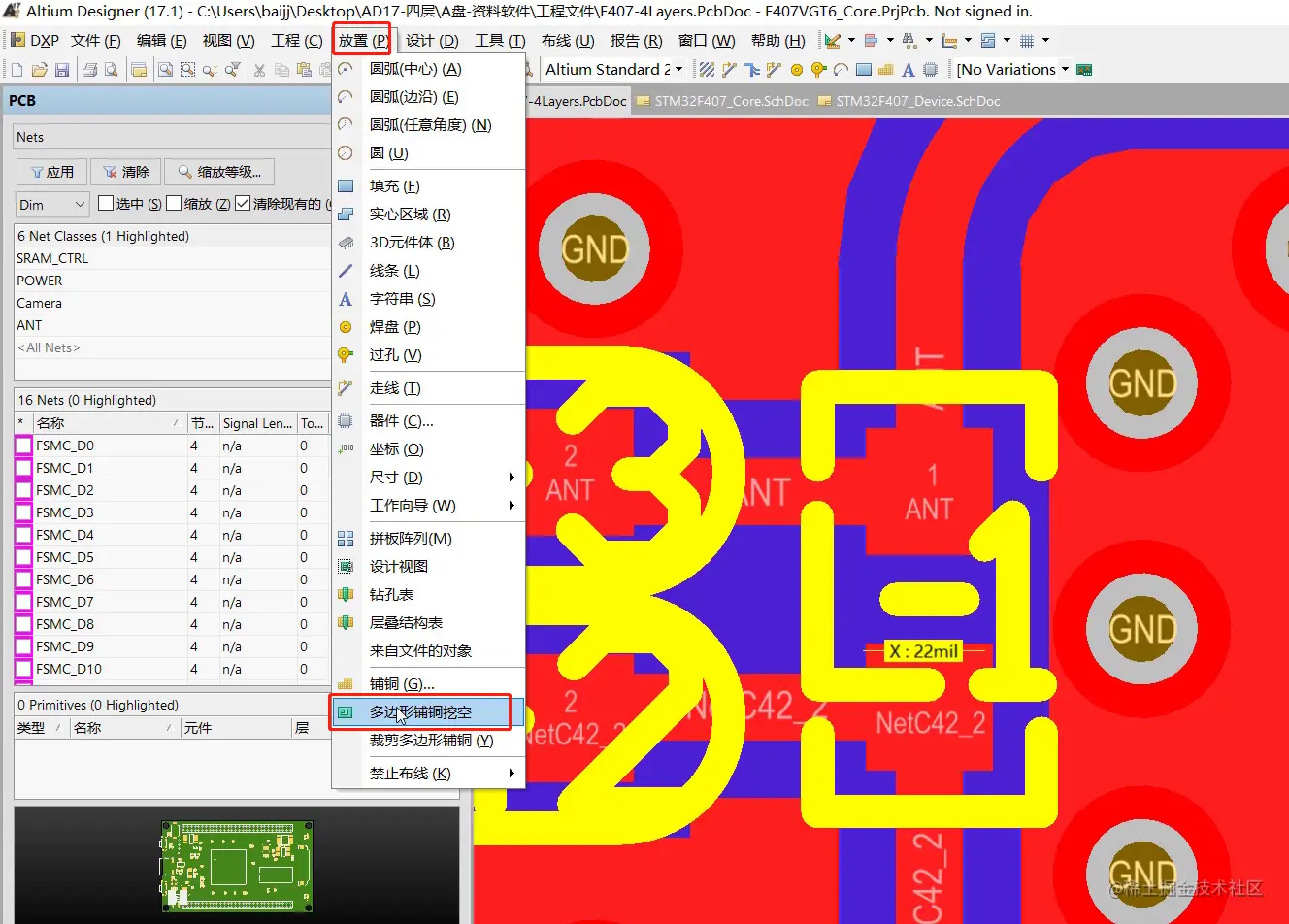Click the Signal Len... column header
Image resolution: width=1289 pixels, height=924 pixels.
coord(257,423)
